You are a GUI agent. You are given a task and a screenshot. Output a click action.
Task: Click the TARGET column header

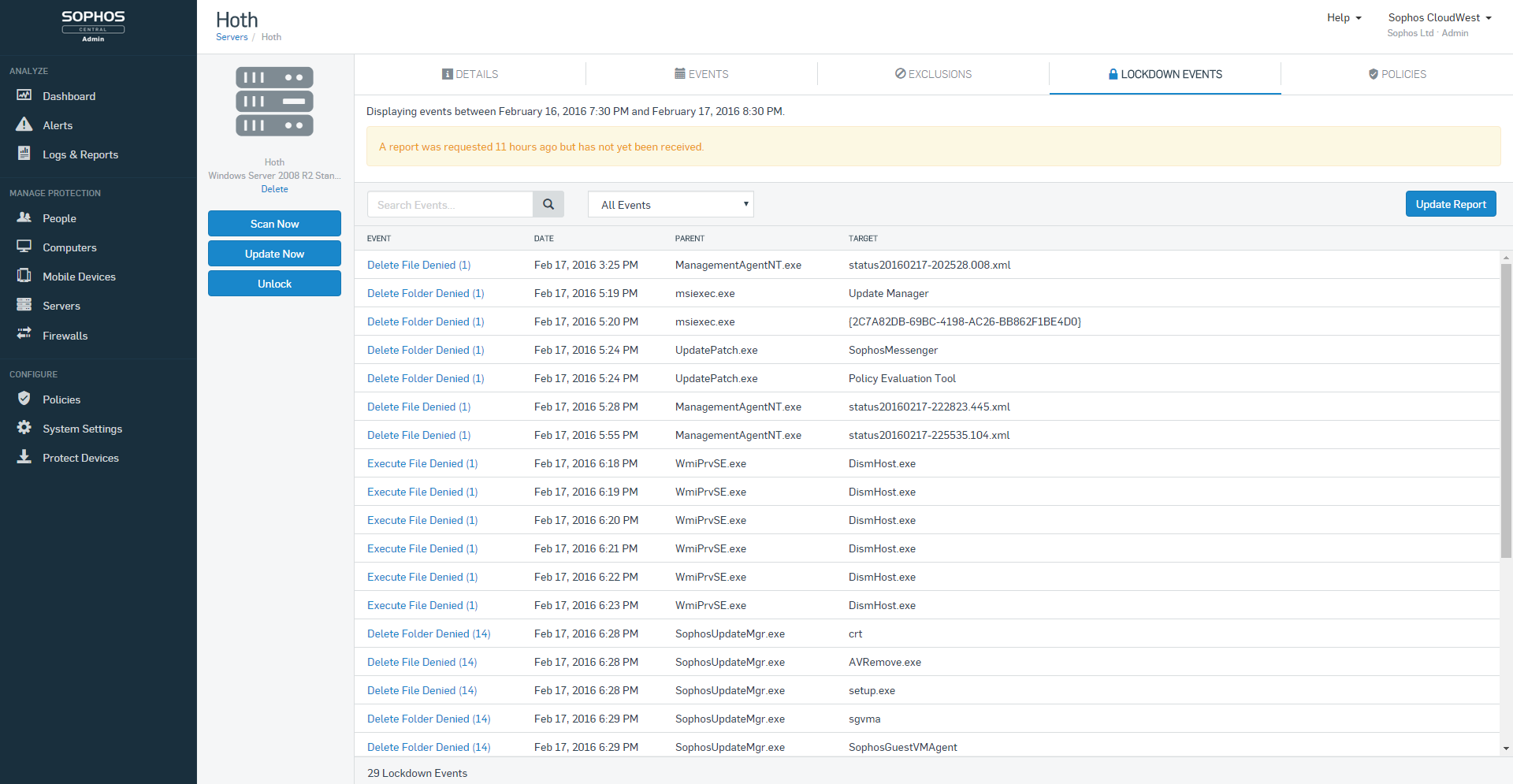coord(863,238)
